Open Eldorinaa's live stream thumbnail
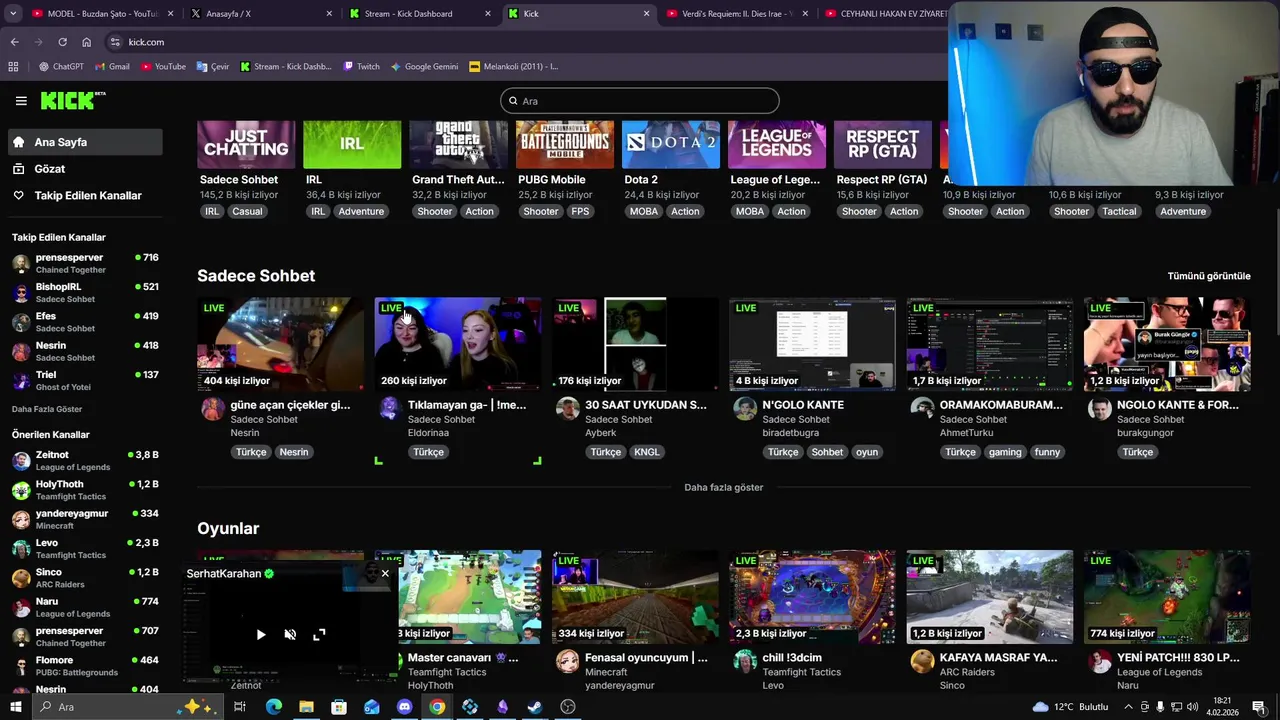The width and height of the screenshot is (1280, 720). [x=458, y=344]
